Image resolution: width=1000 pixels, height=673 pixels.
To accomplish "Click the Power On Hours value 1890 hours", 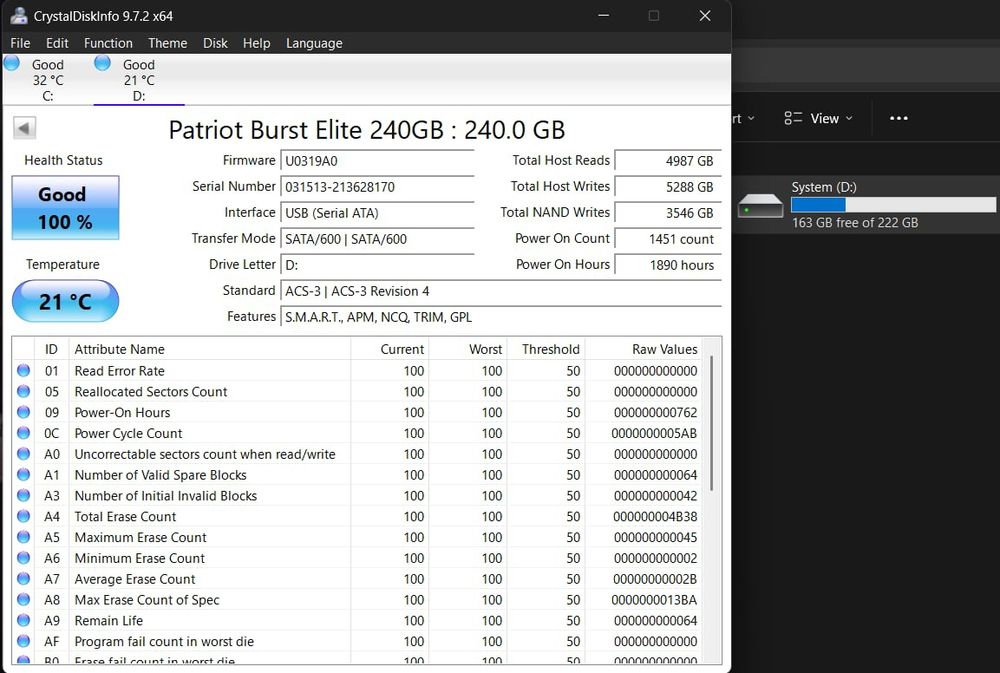I will pos(668,265).
